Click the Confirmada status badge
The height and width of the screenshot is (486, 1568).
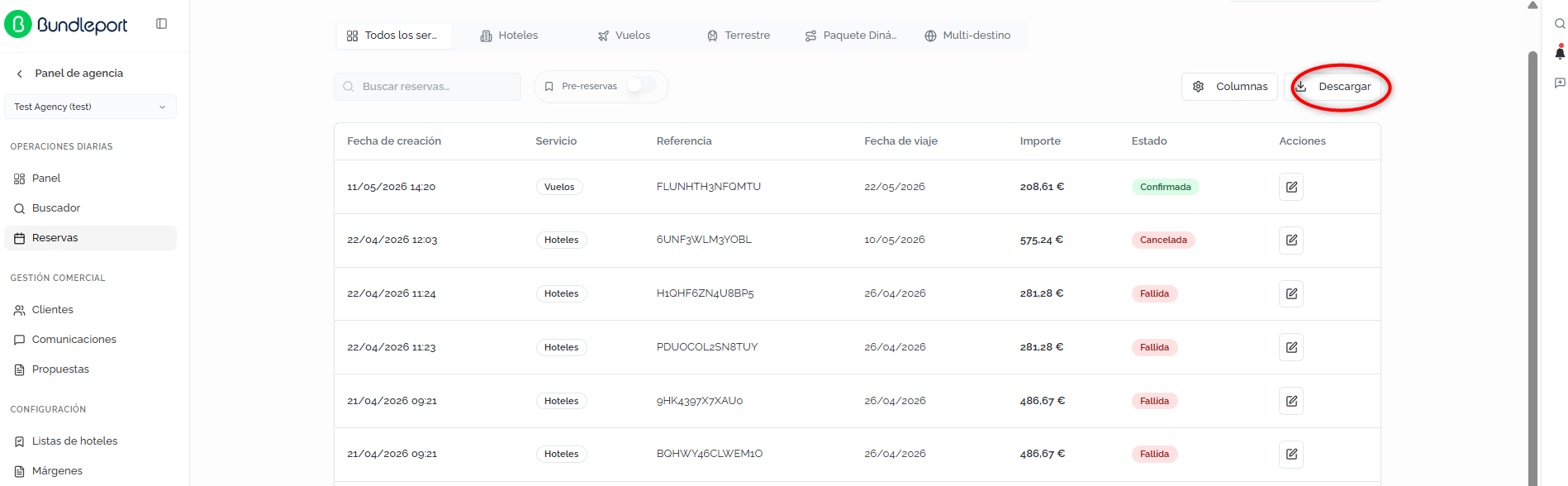[1165, 187]
